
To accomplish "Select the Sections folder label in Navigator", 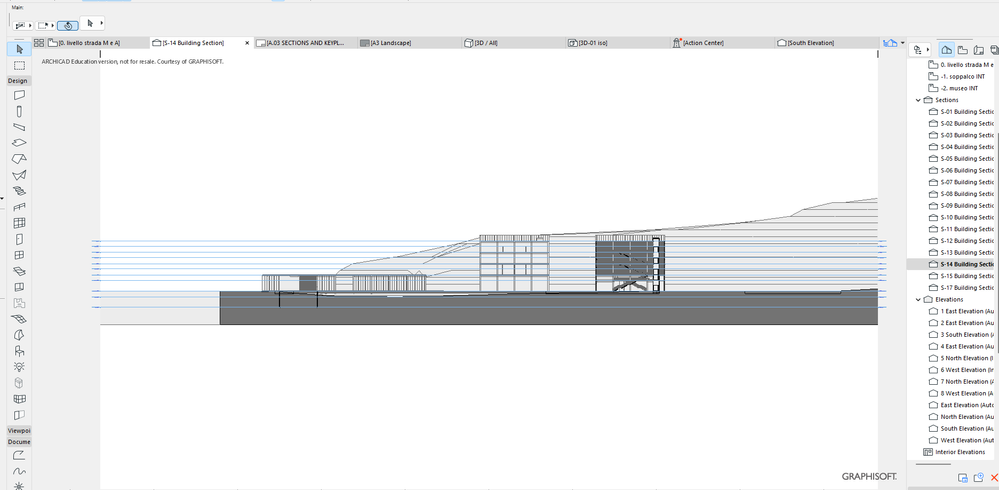I will click(946, 100).
